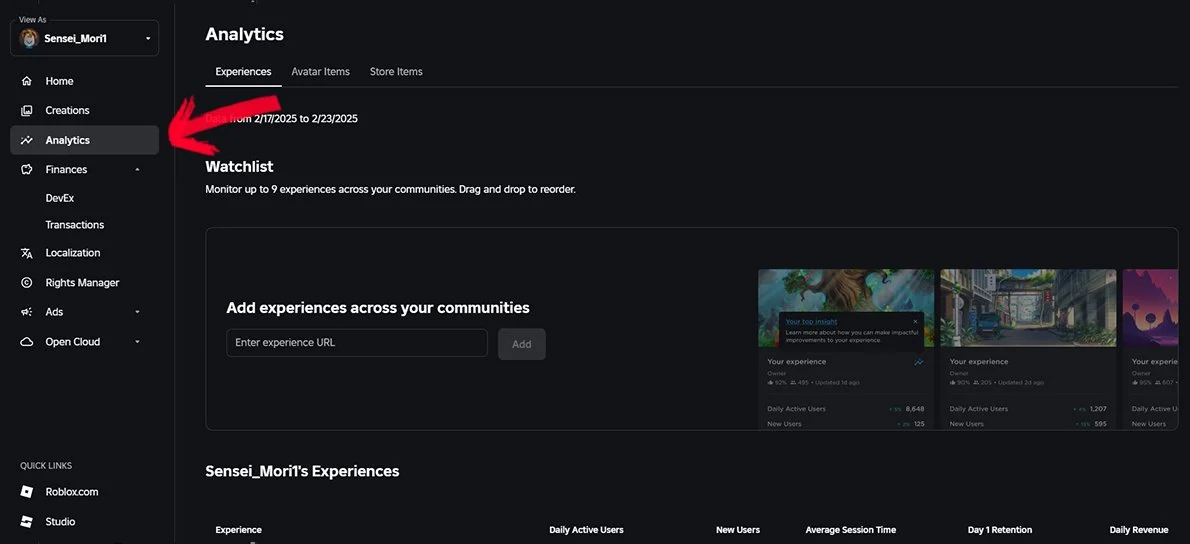Open Creations in the sidebar
Image resolution: width=1190 pixels, height=544 pixels.
(x=84, y=111)
